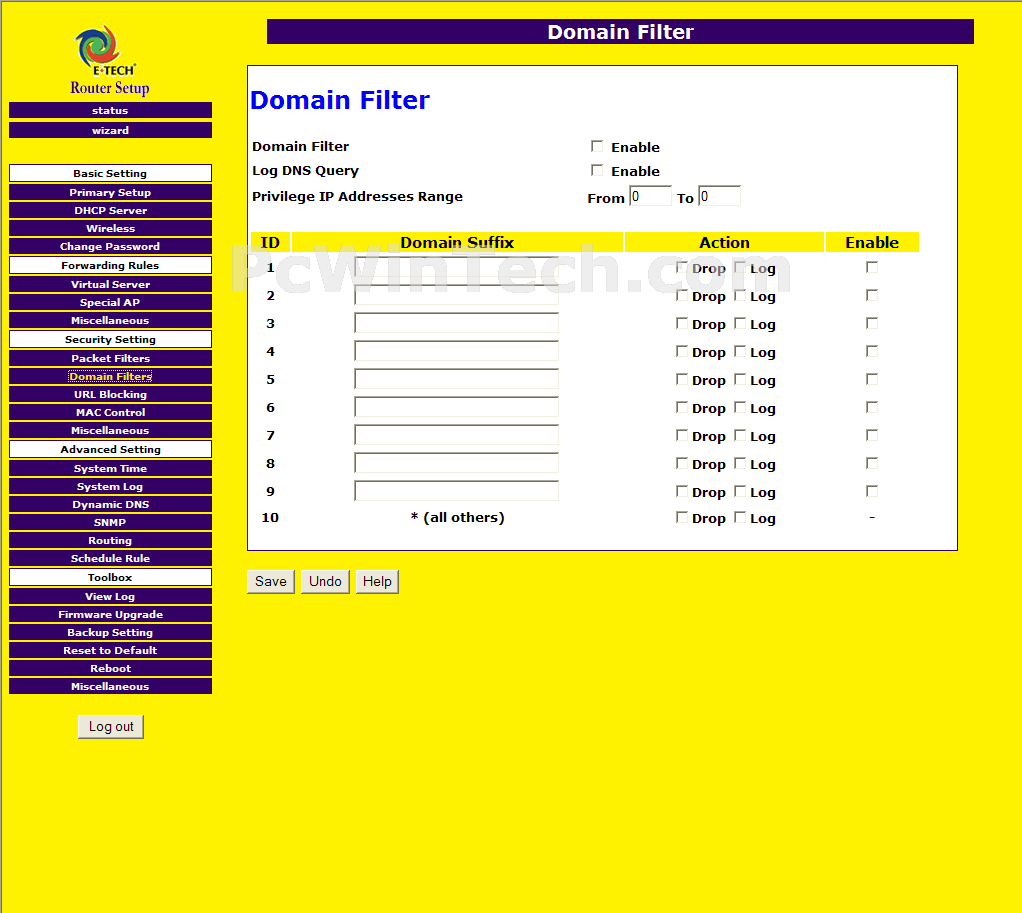Check Drop for rule 10 all others

(x=682, y=517)
